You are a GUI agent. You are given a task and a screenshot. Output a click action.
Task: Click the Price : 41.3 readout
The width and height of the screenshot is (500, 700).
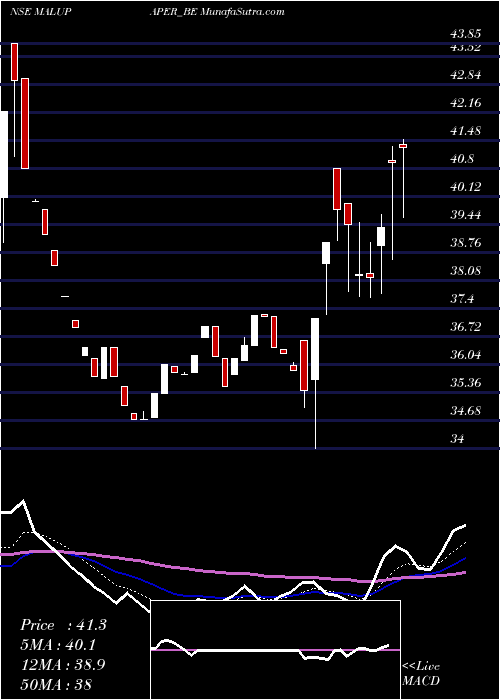pos(63,625)
